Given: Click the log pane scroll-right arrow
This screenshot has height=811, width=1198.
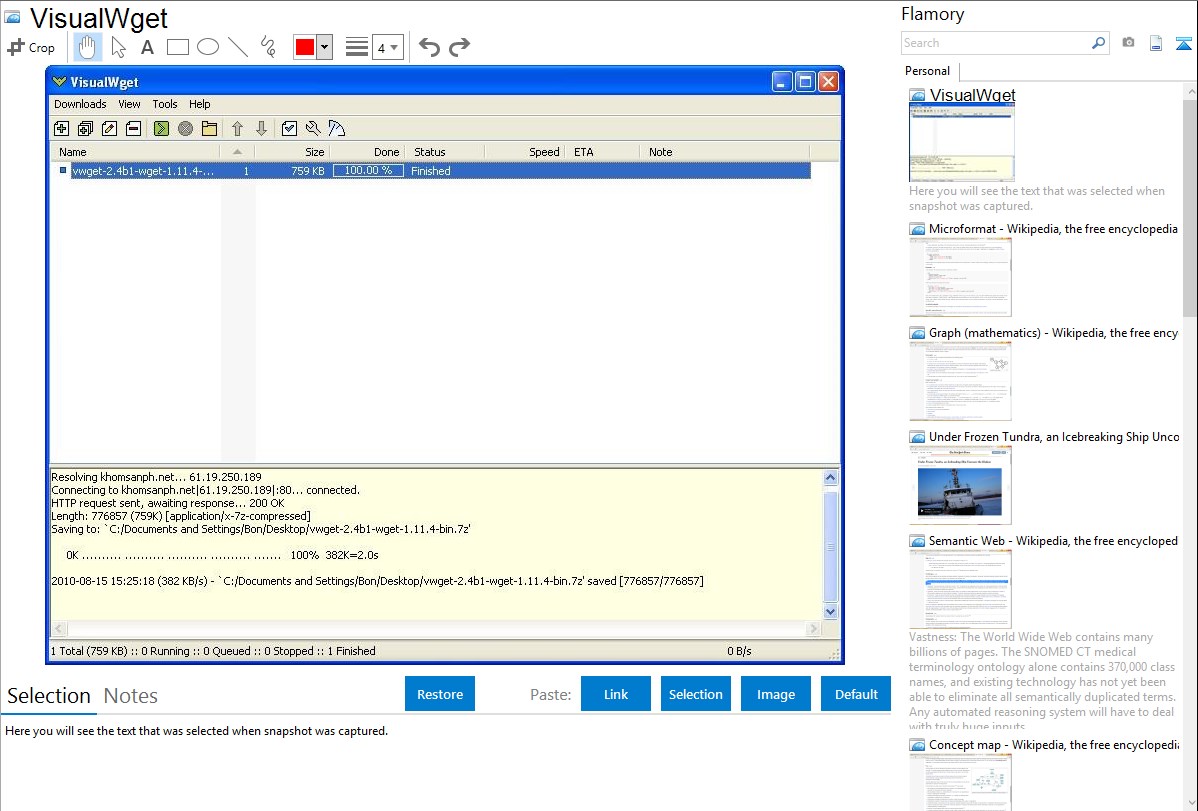Looking at the screenshot, I should [813, 628].
